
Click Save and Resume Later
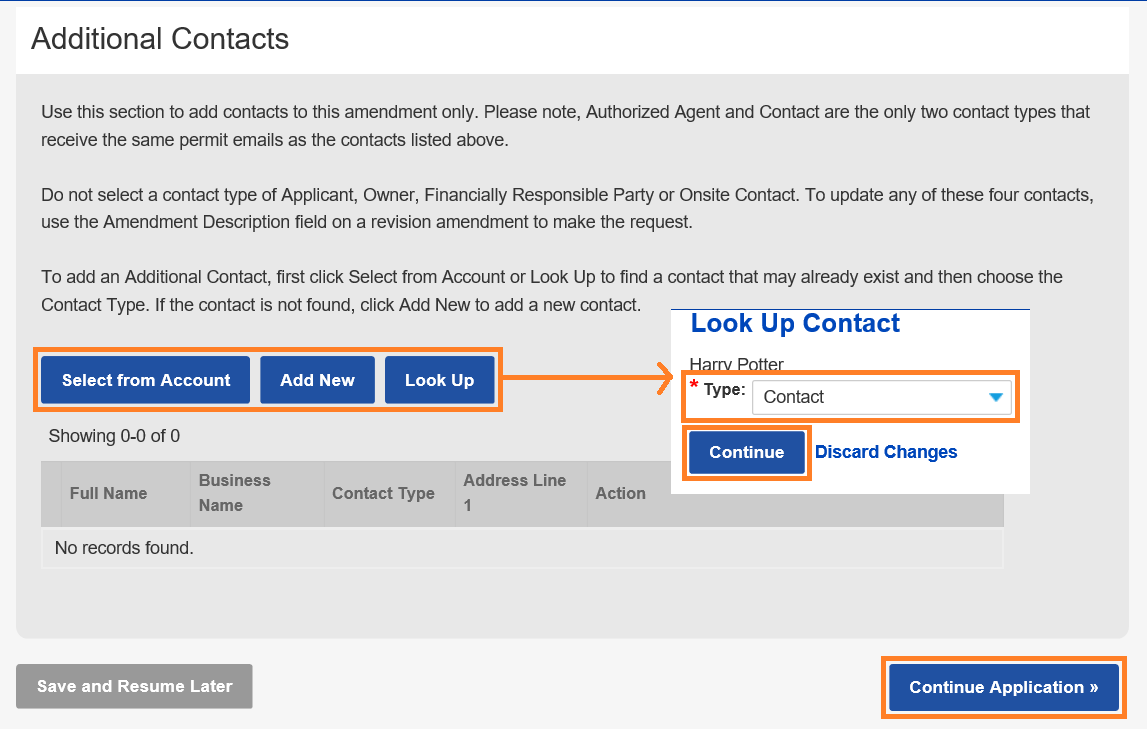point(134,686)
